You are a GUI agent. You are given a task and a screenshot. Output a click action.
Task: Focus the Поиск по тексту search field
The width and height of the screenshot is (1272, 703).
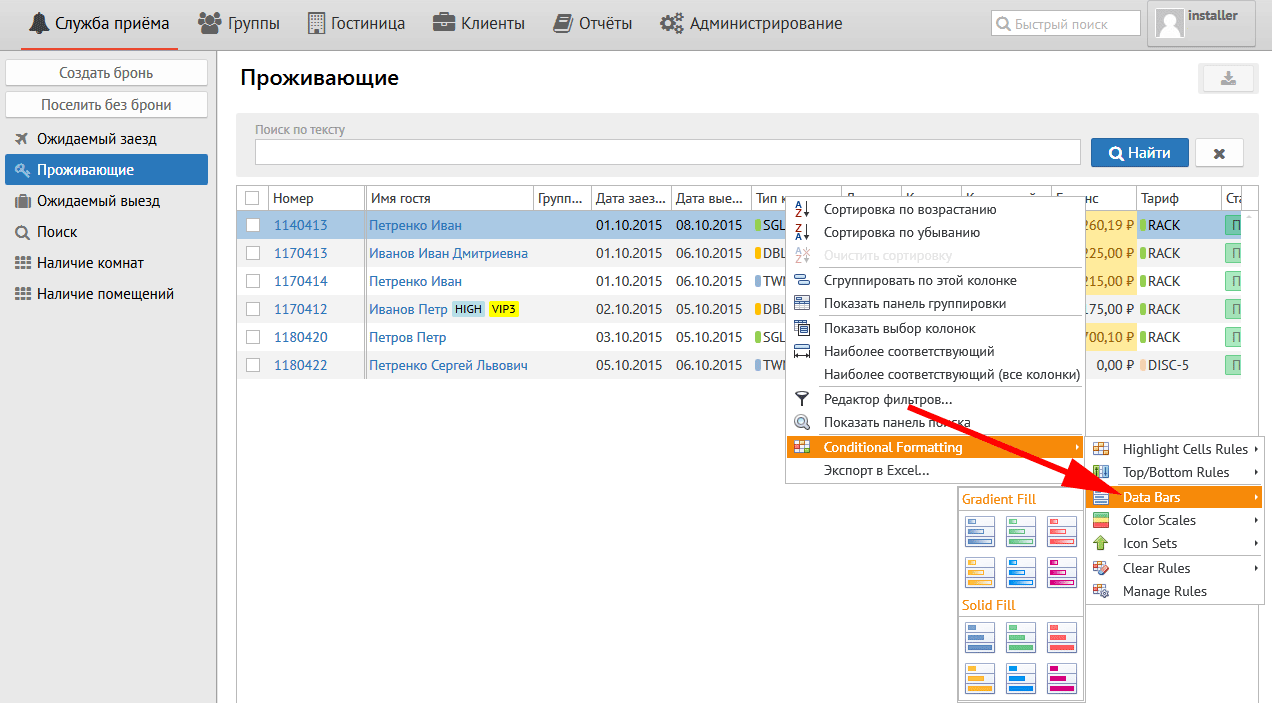pyautogui.click(x=667, y=152)
